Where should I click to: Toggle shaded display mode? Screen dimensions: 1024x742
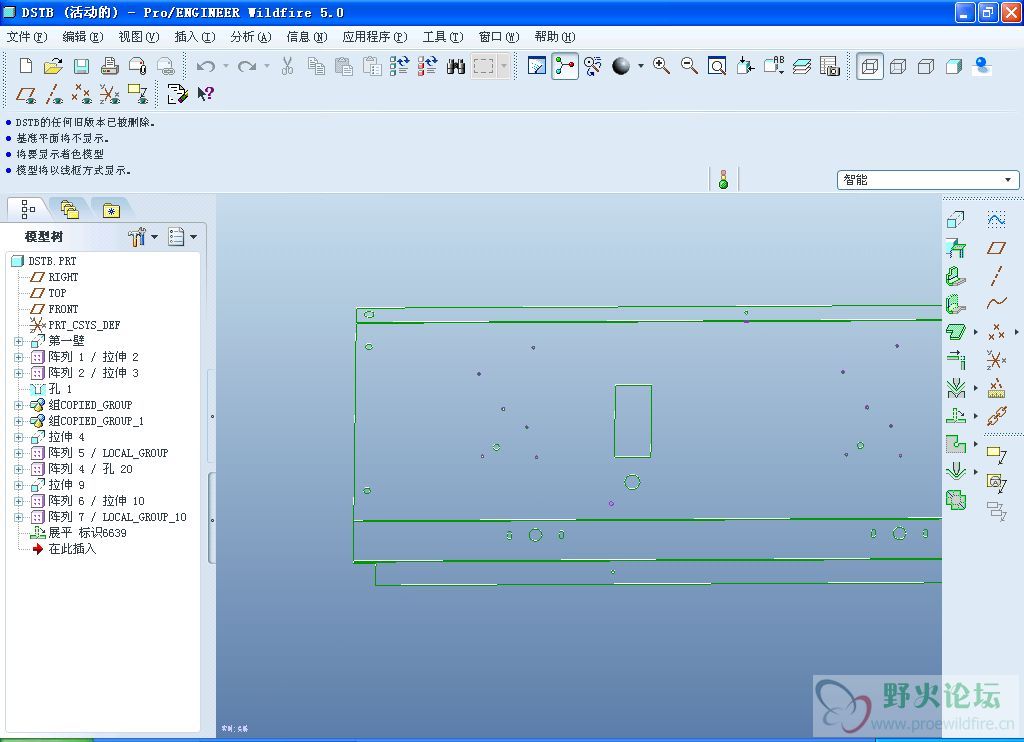coord(954,66)
